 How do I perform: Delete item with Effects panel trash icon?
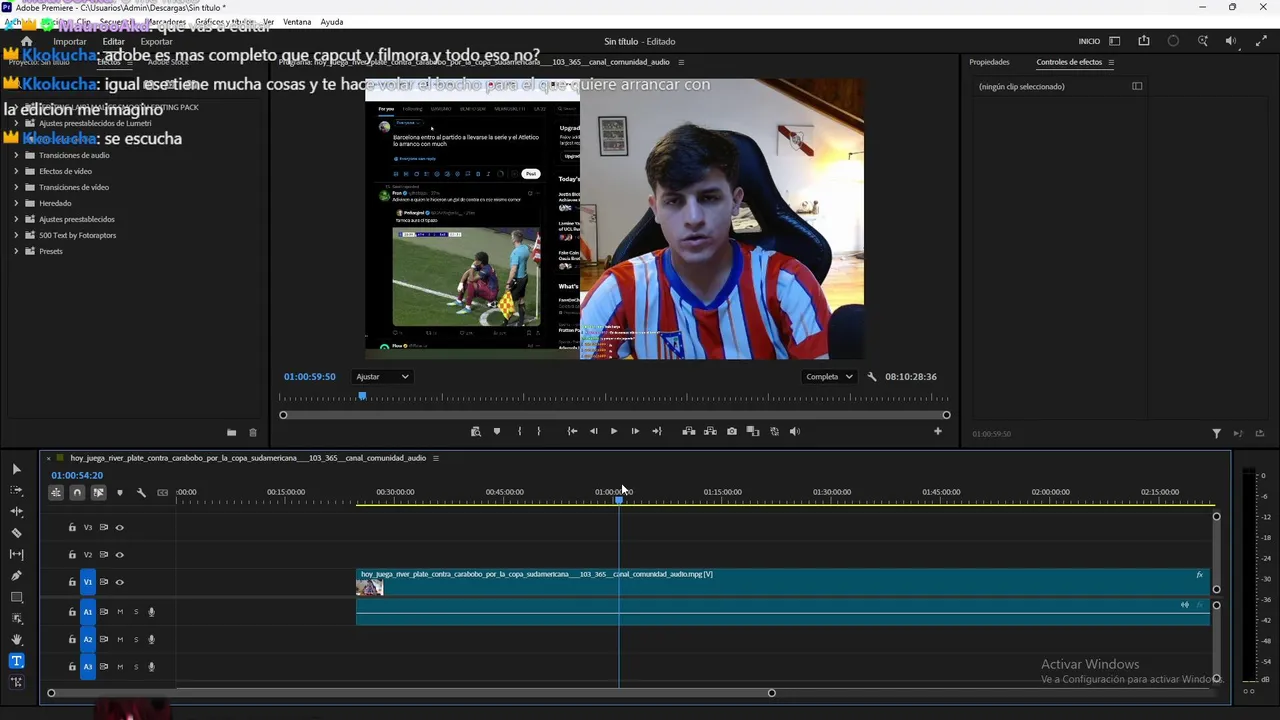click(x=253, y=432)
